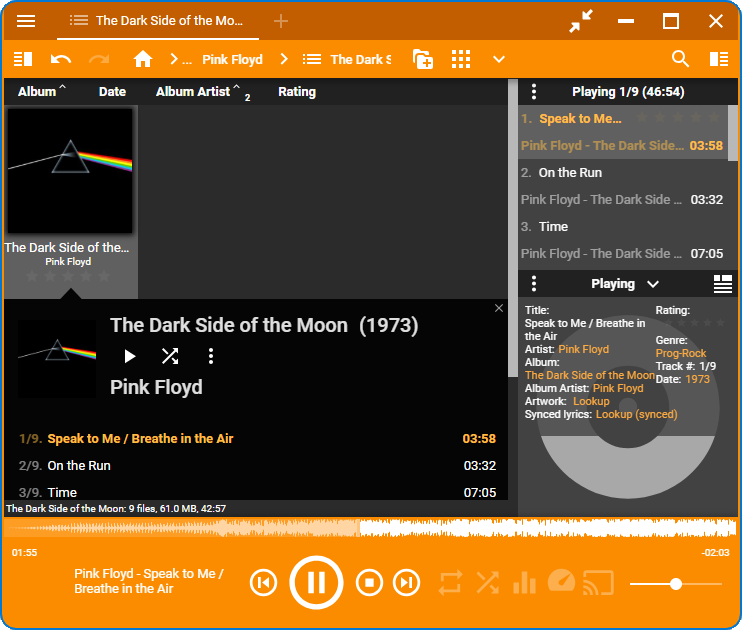Open the add to collection folder icon
This screenshot has width=742, height=630.
(423, 59)
